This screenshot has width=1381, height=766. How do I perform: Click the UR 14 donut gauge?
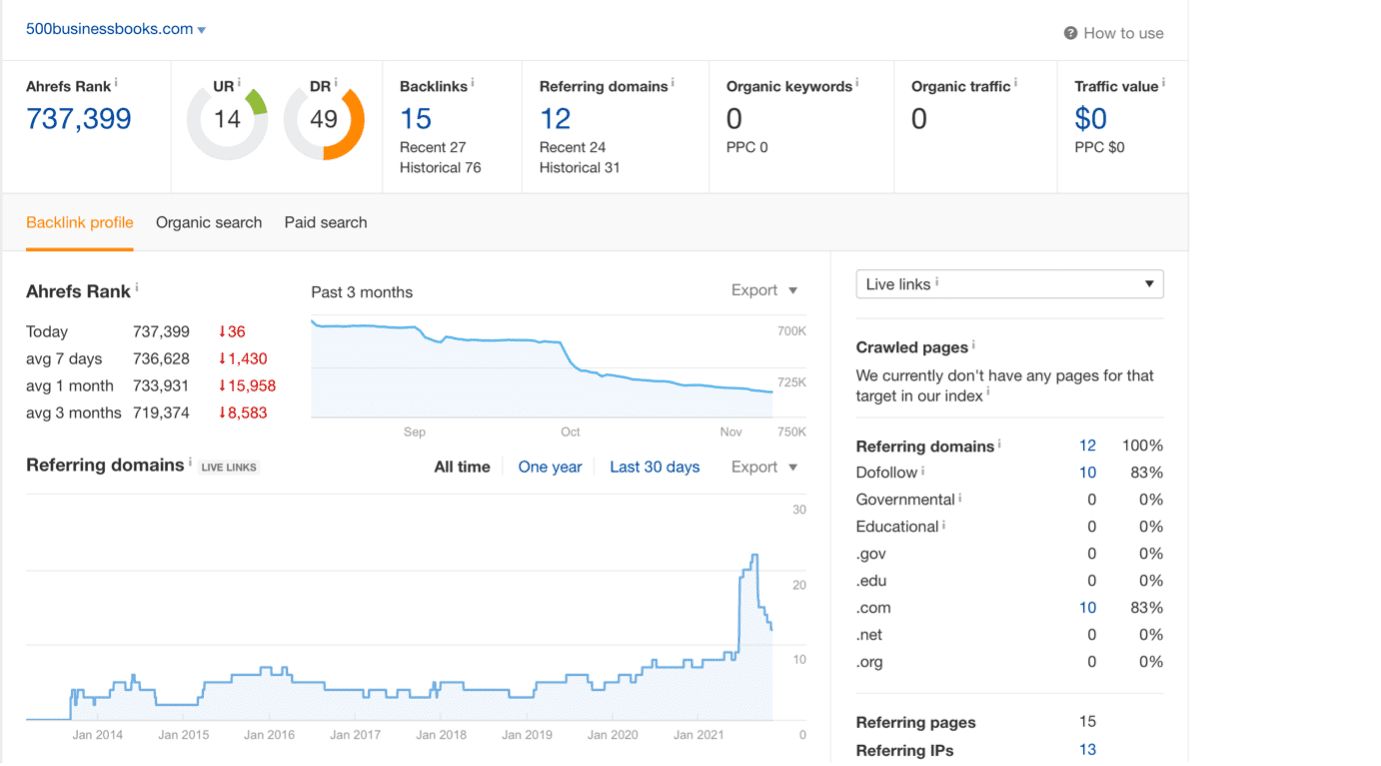point(227,120)
